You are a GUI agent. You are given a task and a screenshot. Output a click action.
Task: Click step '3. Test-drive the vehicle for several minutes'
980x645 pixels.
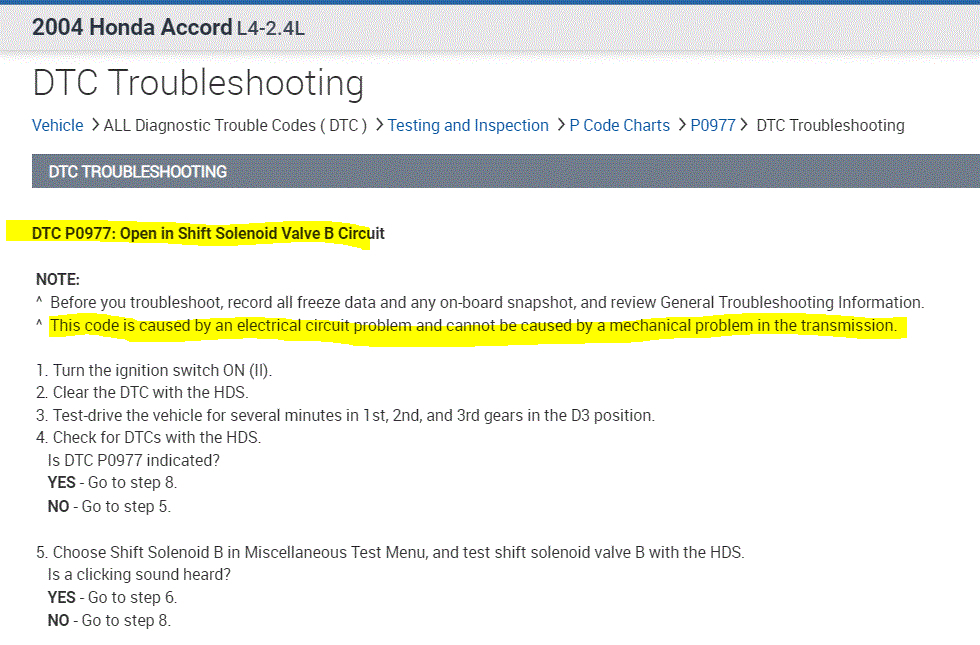345,416
